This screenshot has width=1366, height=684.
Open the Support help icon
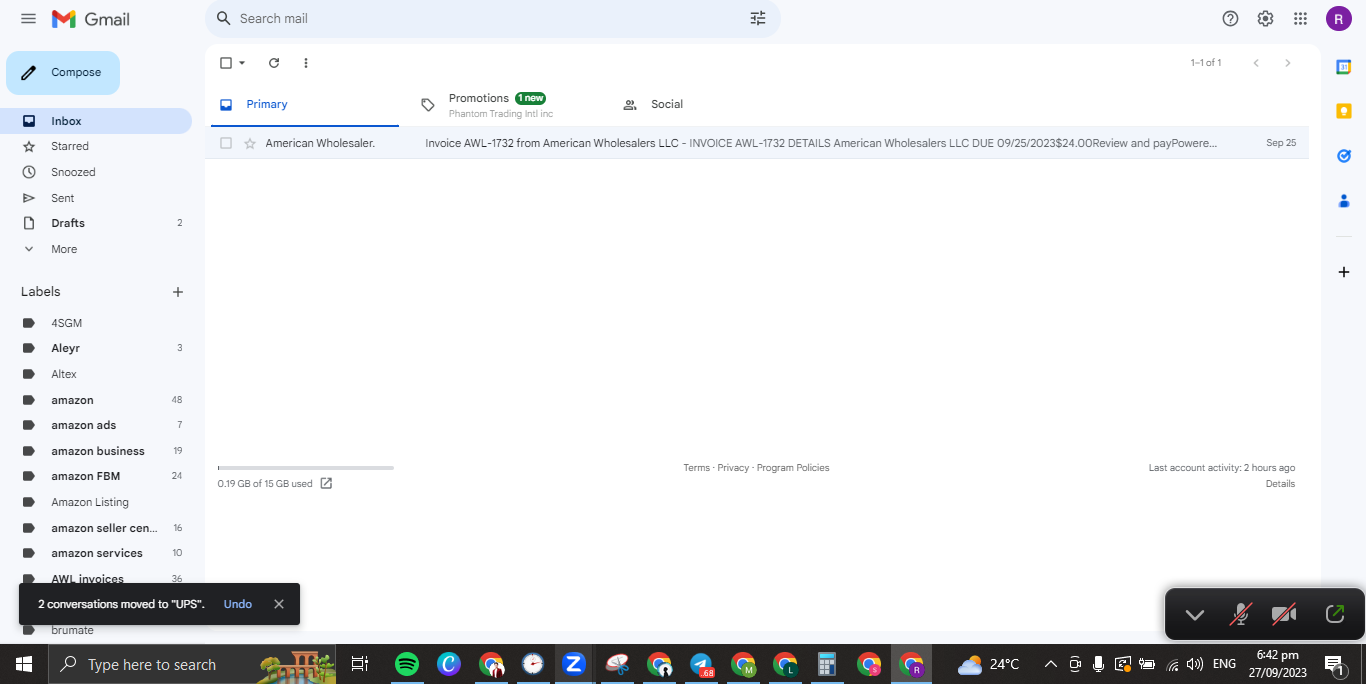[1231, 18]
